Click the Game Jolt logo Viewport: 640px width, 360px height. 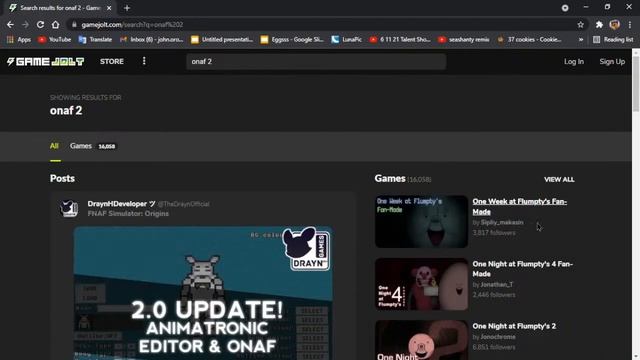[45, 62]
